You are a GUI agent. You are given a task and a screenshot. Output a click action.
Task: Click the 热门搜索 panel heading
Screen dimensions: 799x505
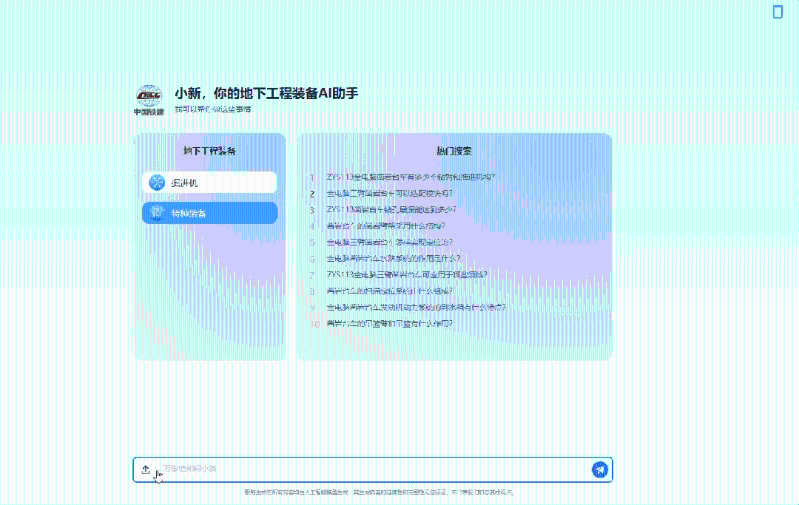pos(454,151)
